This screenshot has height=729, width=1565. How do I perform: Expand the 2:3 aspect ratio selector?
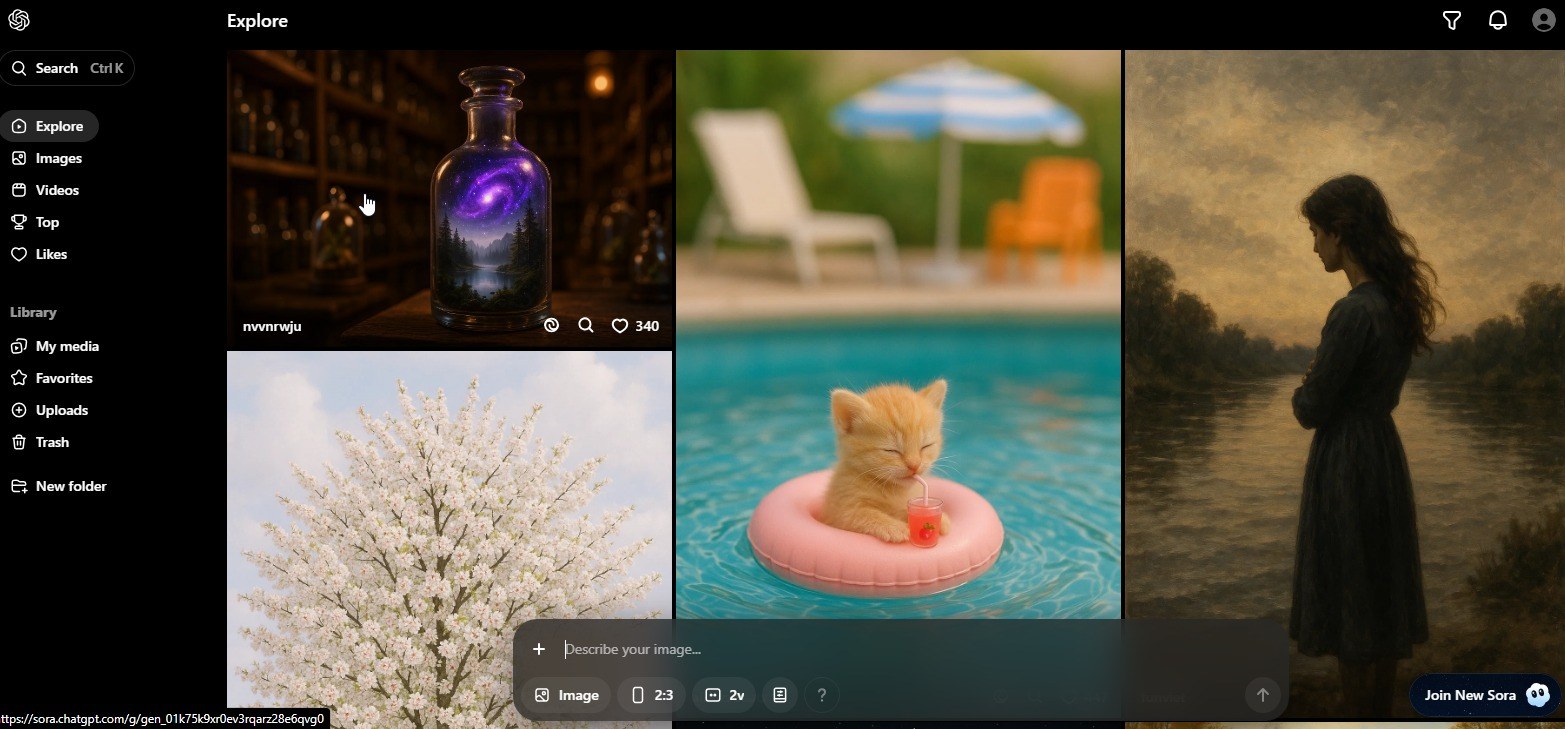pos(651,695)
